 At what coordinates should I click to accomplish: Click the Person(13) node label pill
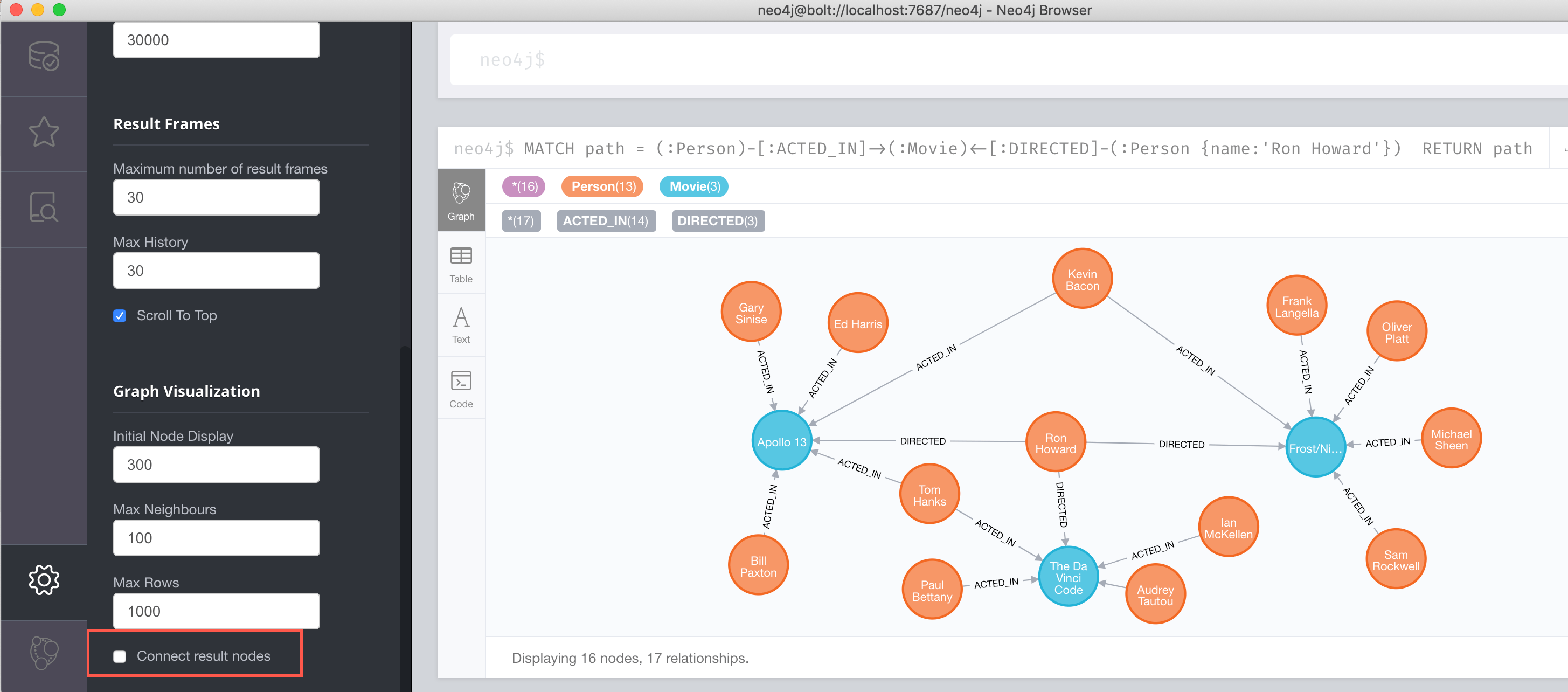[x=602, y=186]
